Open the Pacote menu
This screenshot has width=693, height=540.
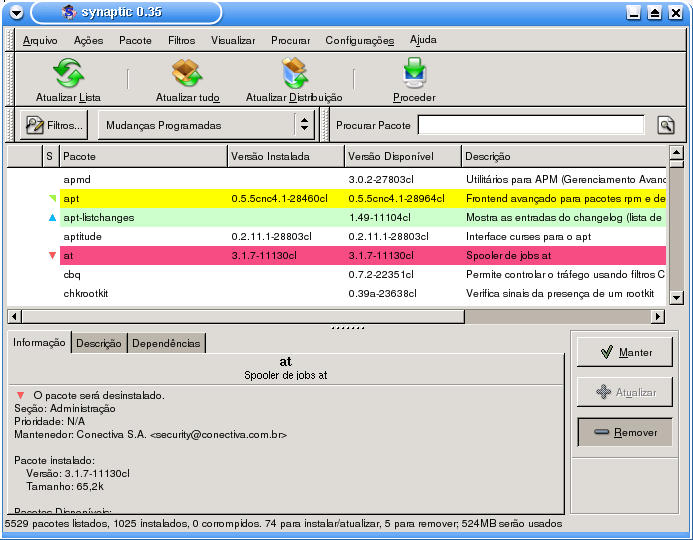point(135,41)
